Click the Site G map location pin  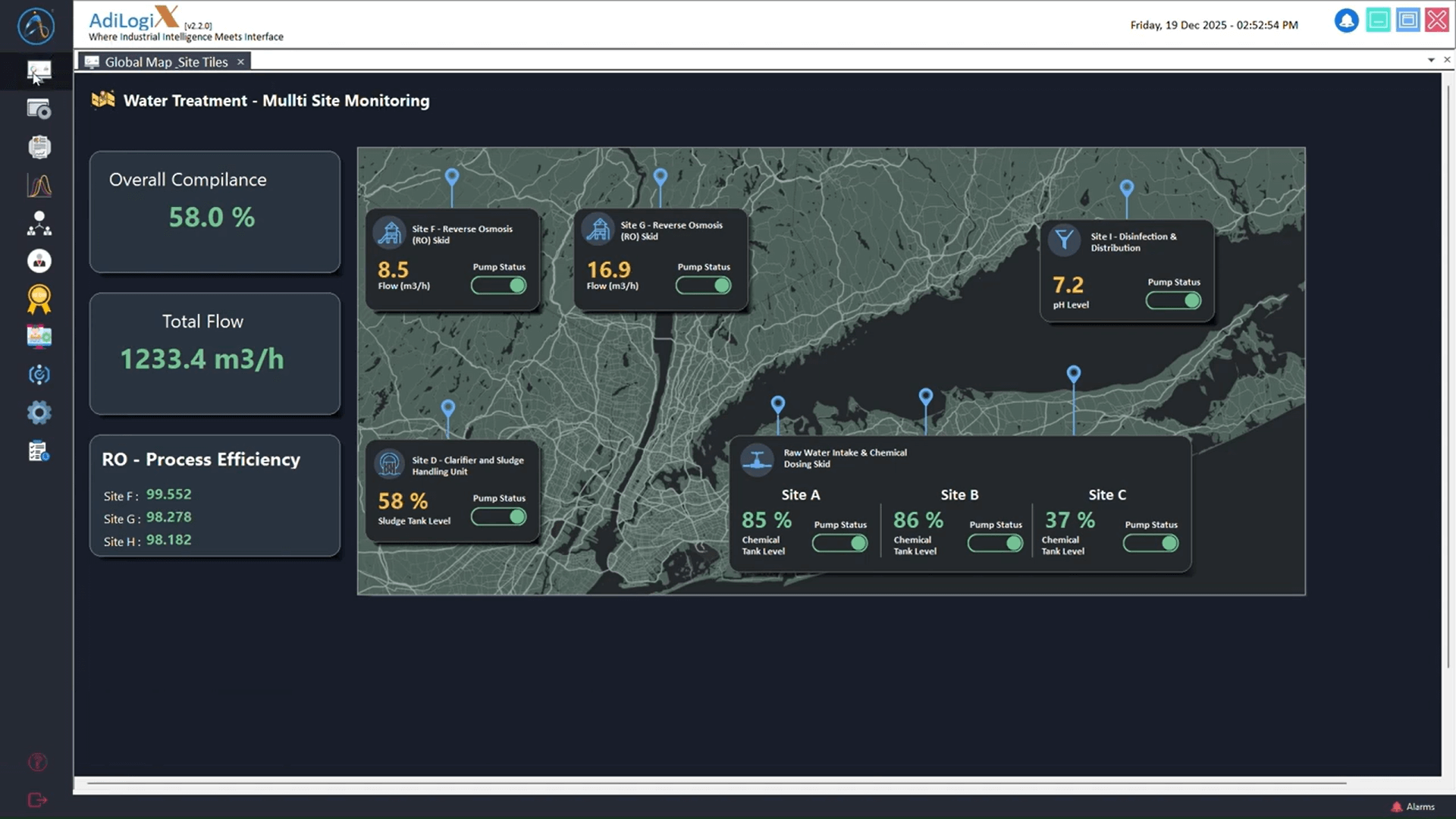pos(661,177)
